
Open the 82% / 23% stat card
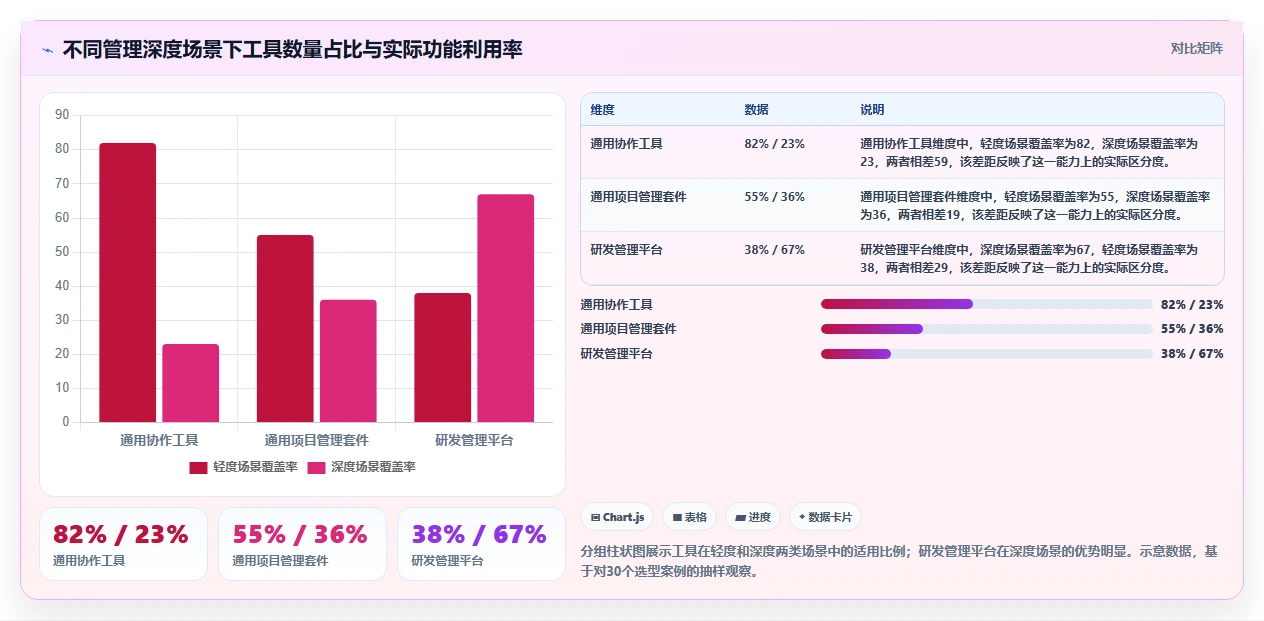[x=123, y=544]
